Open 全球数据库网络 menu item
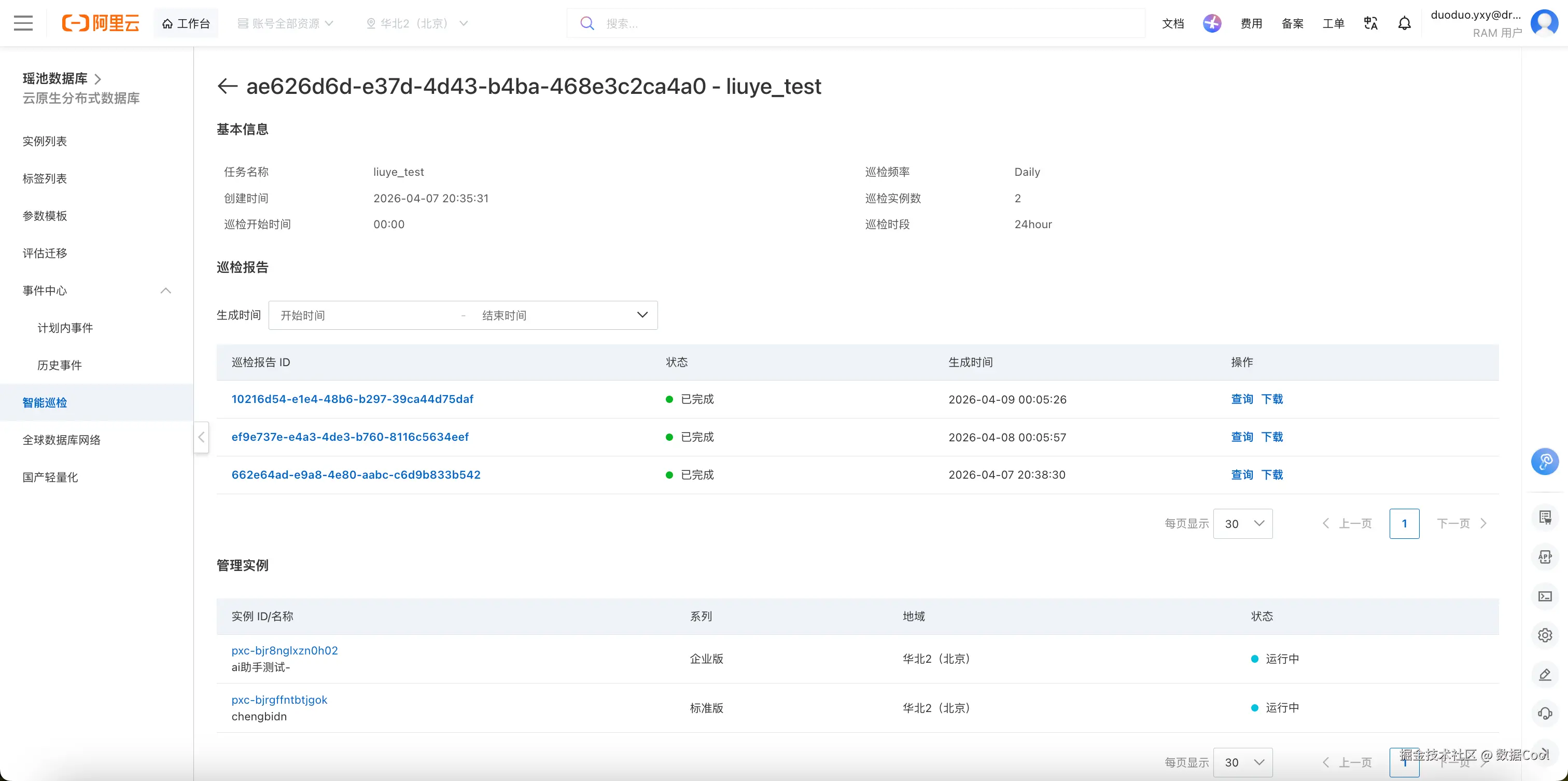 (x=62, y=440)
